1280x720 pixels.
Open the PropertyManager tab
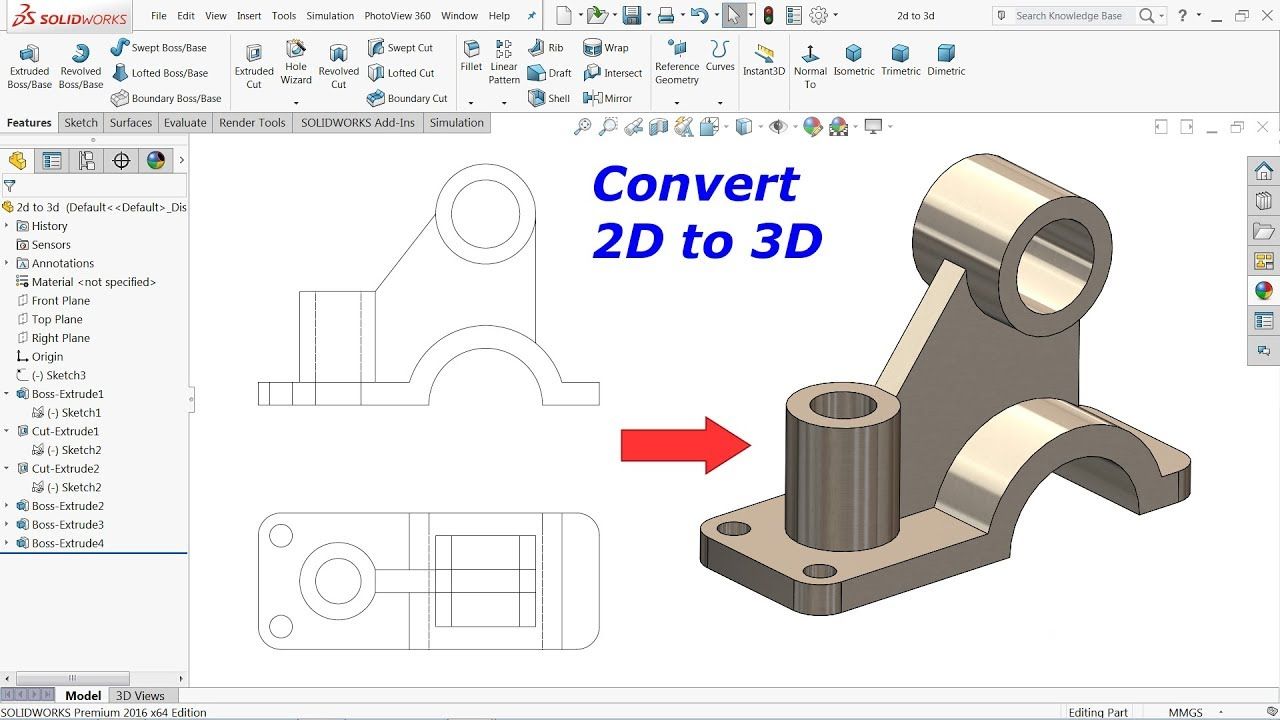pyautogui.click(x=52, y=160)
